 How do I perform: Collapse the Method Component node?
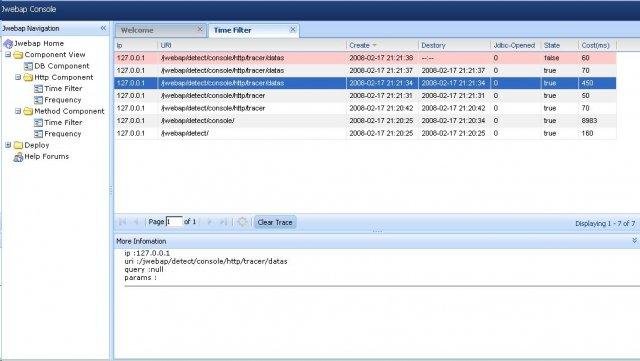click(x=18, y=111)
